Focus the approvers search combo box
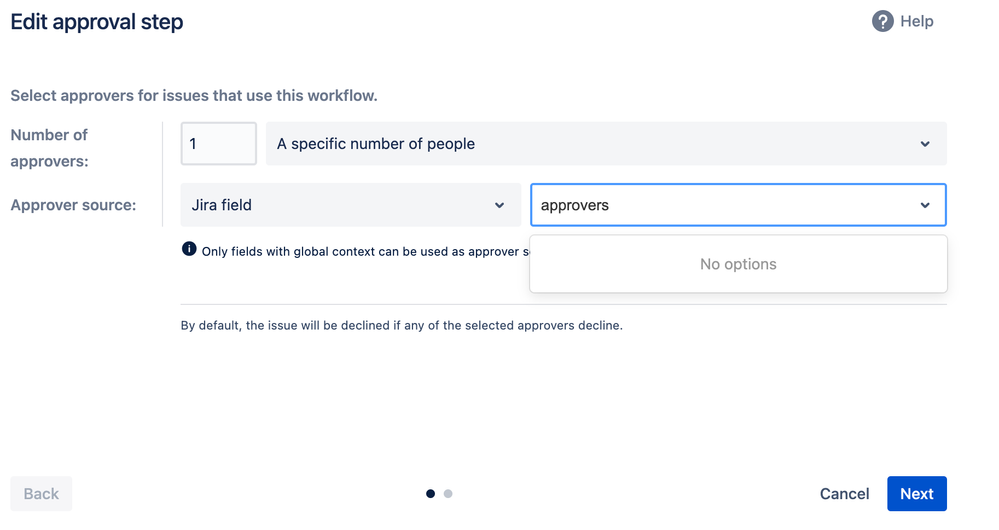 (x=738, y=205)
